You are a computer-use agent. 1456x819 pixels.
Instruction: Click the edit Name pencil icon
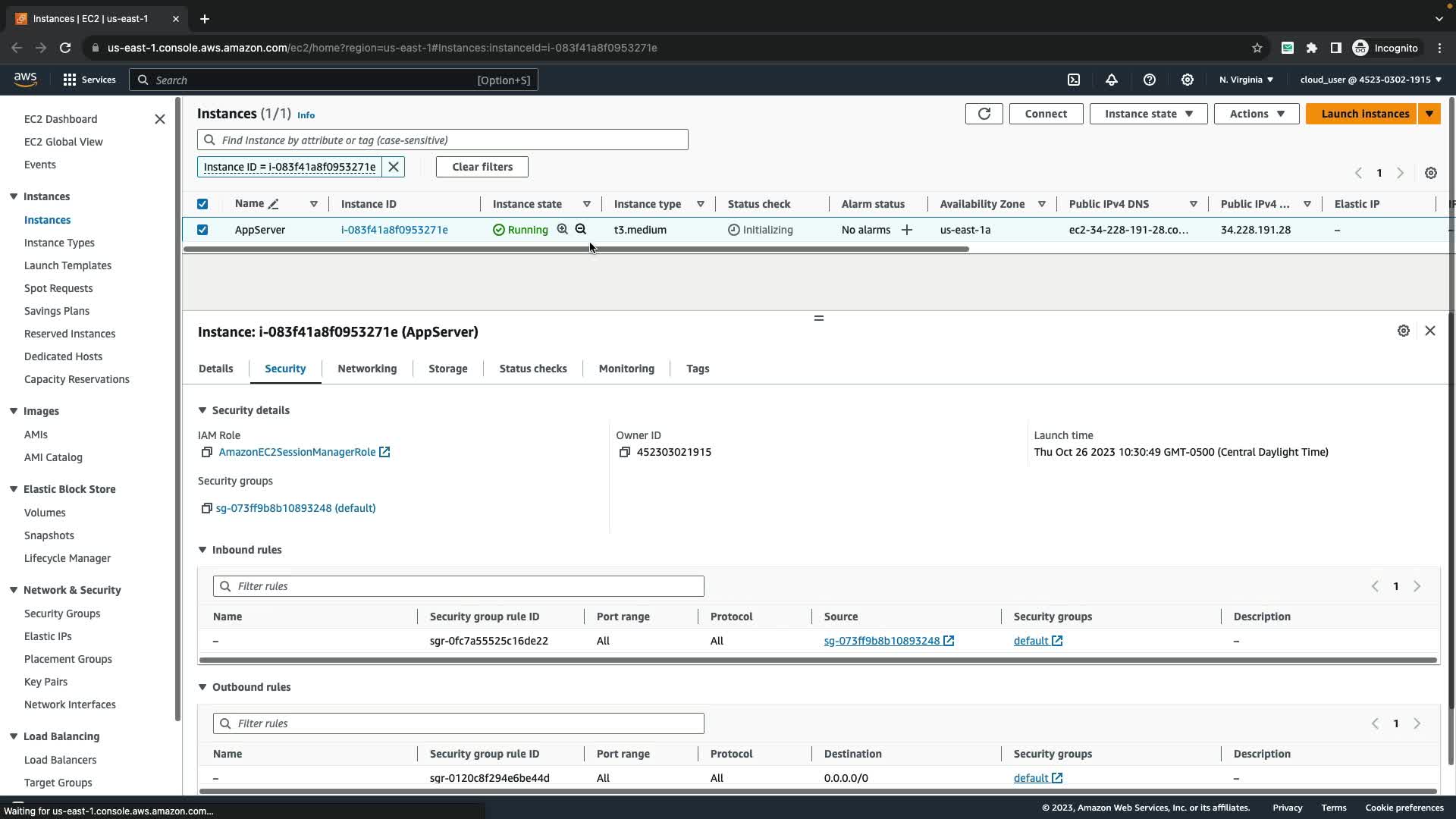pyautogui.click(x=274, y=204)
